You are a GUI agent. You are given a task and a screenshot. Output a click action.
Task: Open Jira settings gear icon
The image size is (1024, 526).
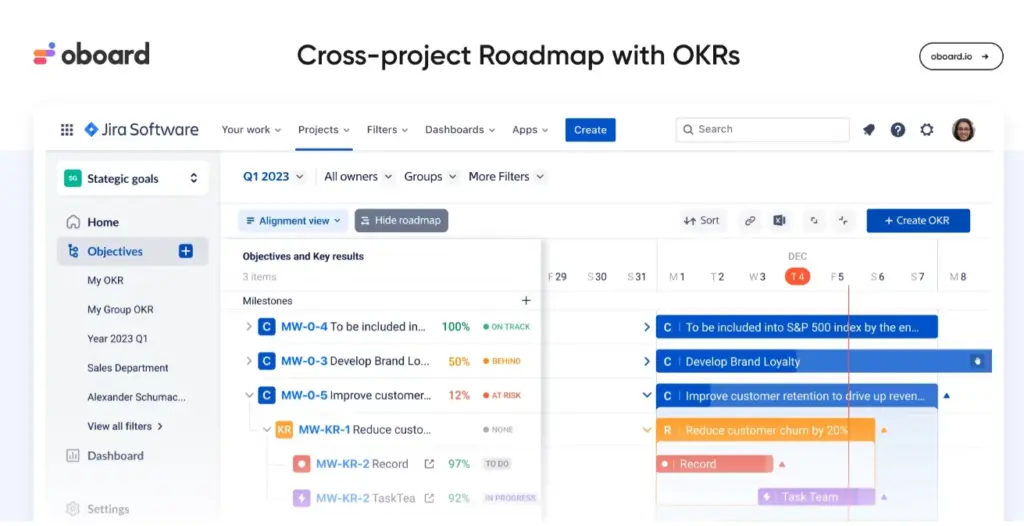[927, 129]
